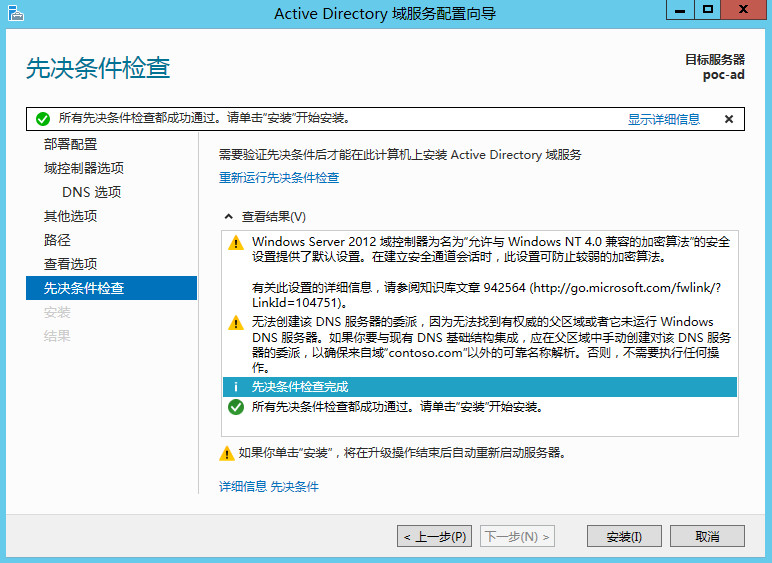The image size is (772, 563).
Task: Click warning icon for DNS delegation message
Action: 236,323
